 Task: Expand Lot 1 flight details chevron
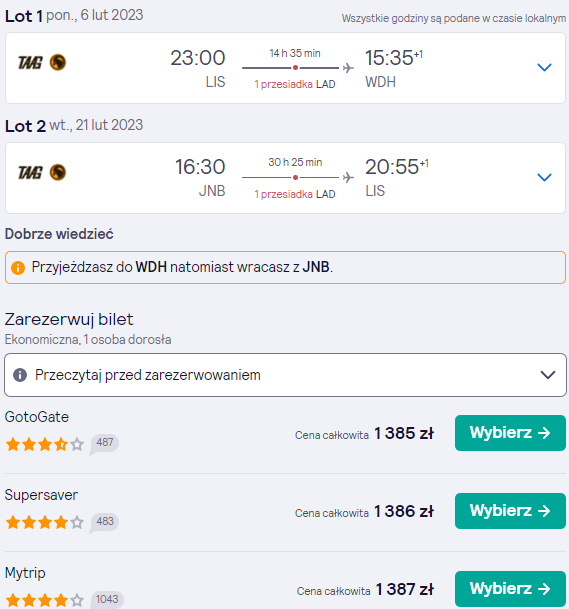coord(544,67)
